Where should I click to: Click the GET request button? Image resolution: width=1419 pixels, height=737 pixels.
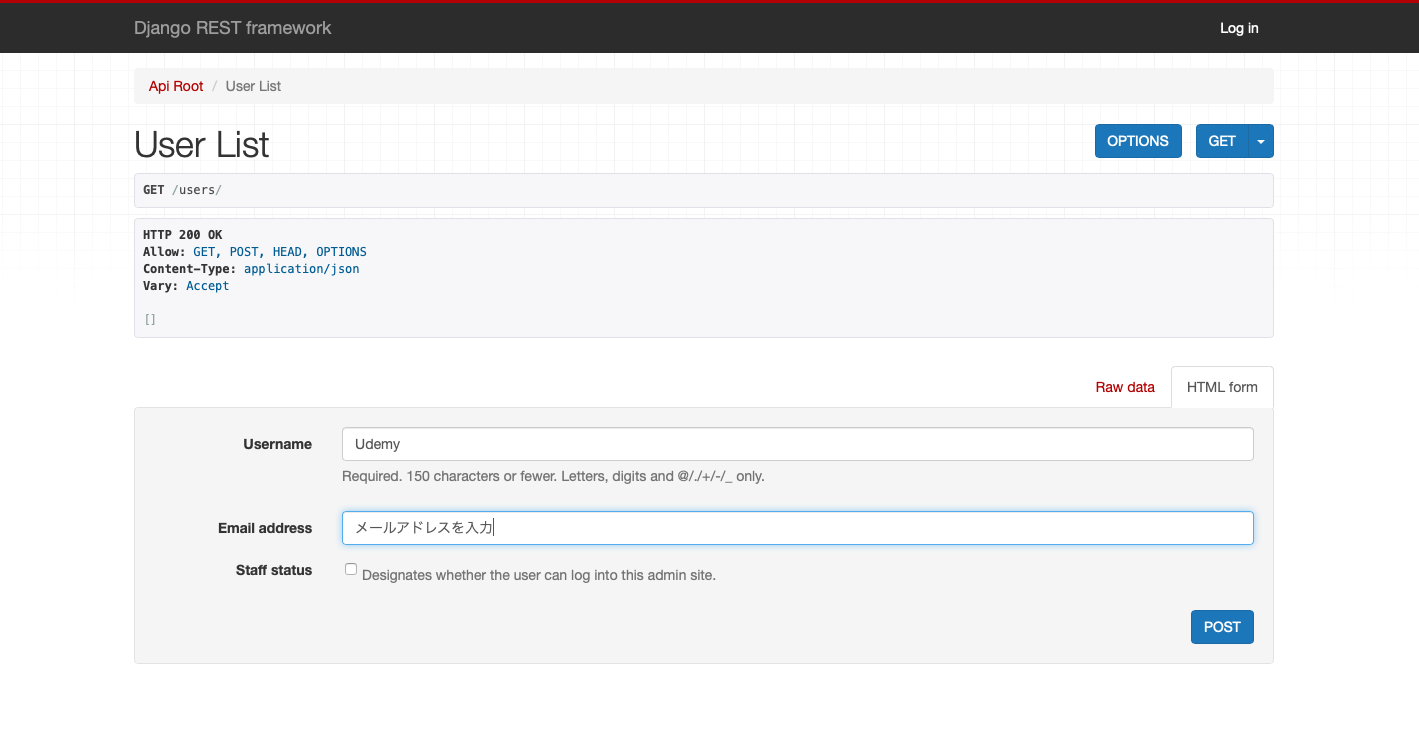pyautogui.click(x=1221, y=140)
